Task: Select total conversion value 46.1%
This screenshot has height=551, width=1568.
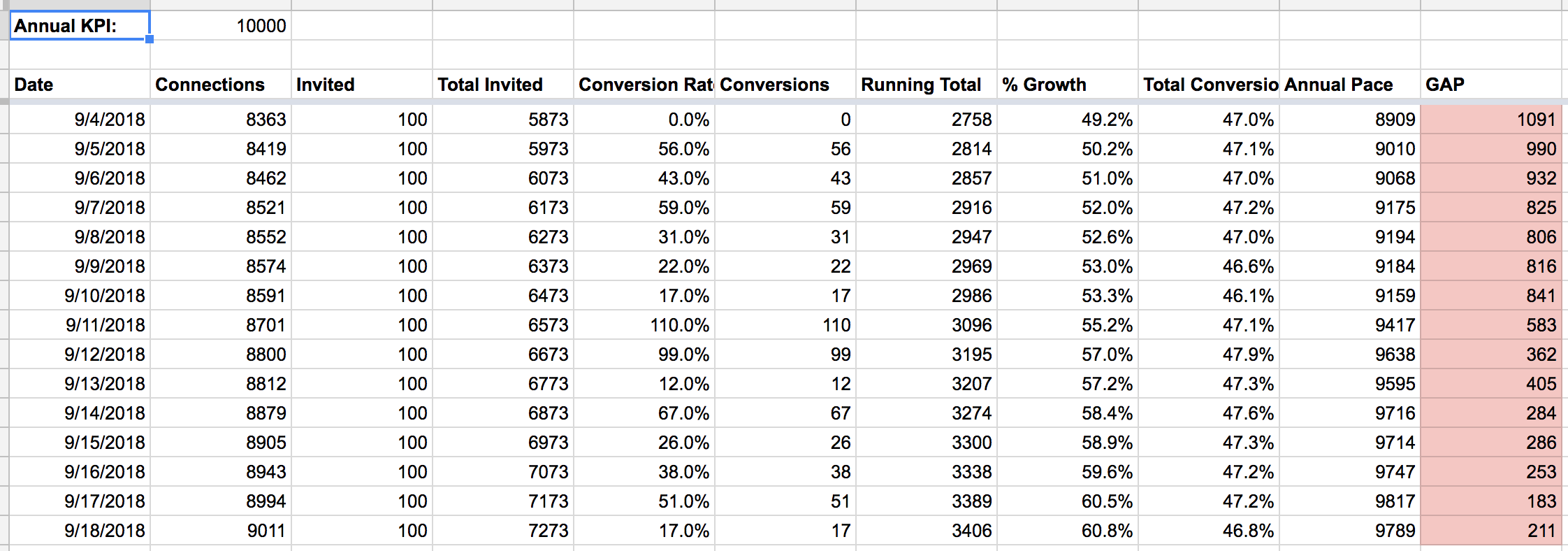Action: (1209, 296)
